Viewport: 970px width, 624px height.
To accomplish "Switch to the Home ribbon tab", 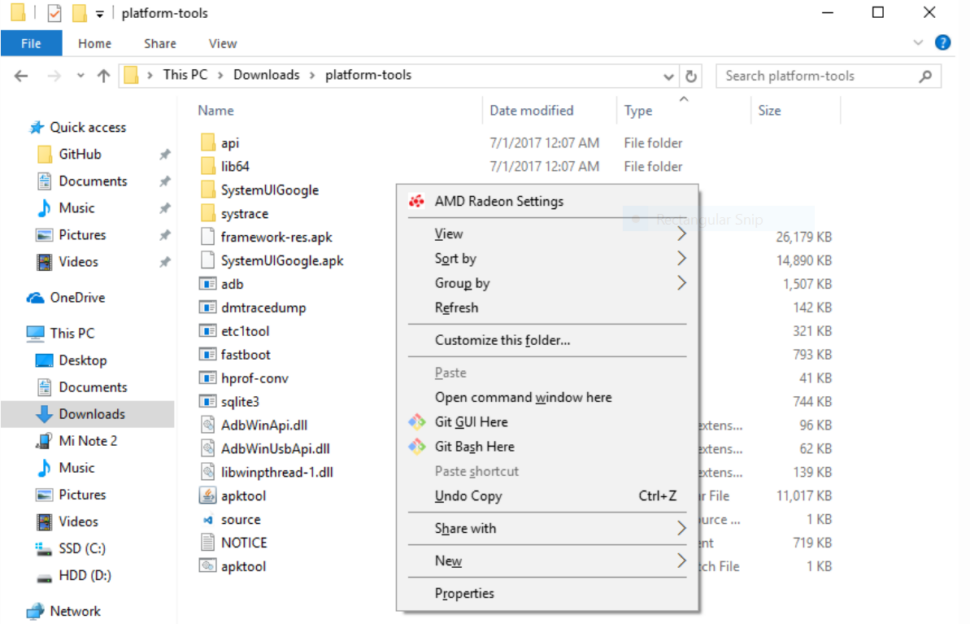I will click(x=95, y=43).
